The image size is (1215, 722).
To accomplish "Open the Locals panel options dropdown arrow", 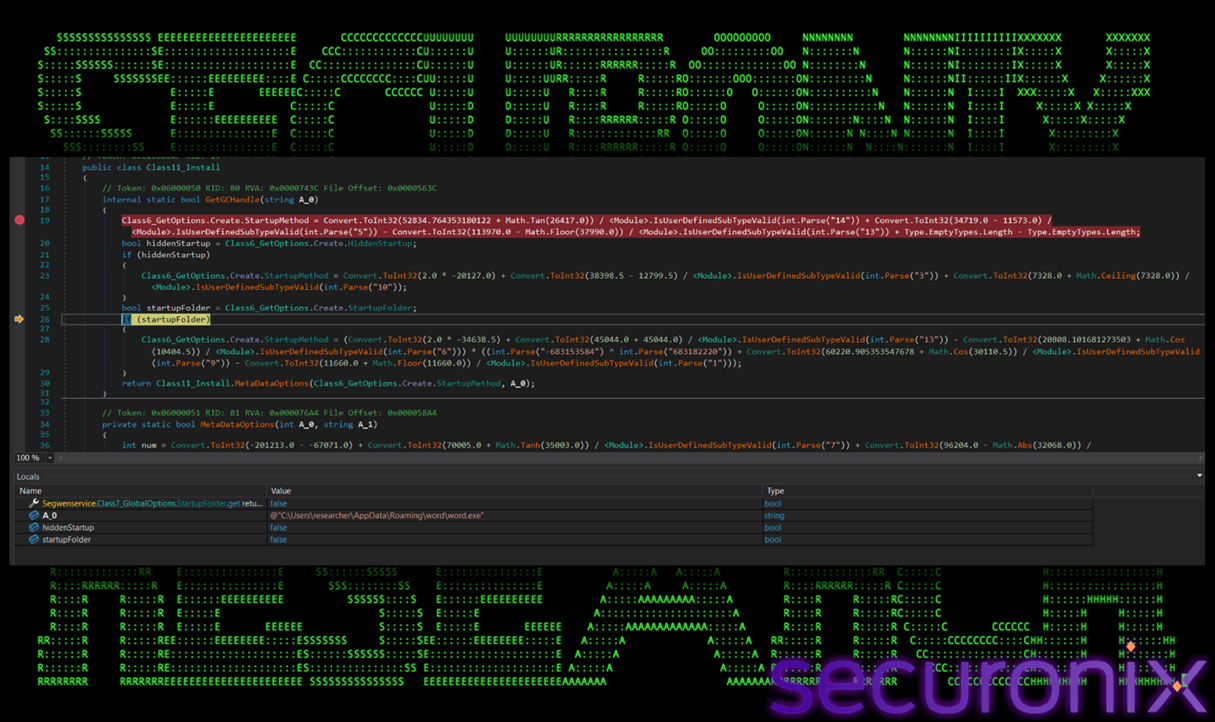I will tap(1199, 476).
